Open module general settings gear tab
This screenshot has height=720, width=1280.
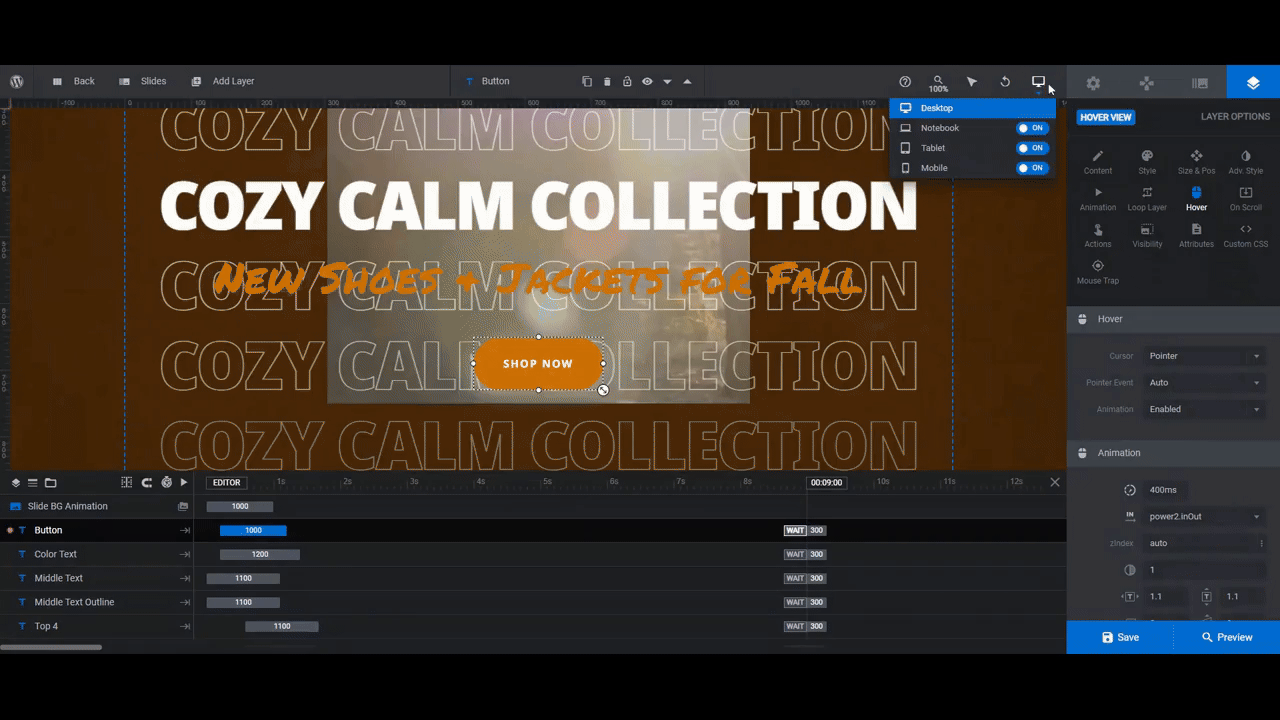point(1093,83)
